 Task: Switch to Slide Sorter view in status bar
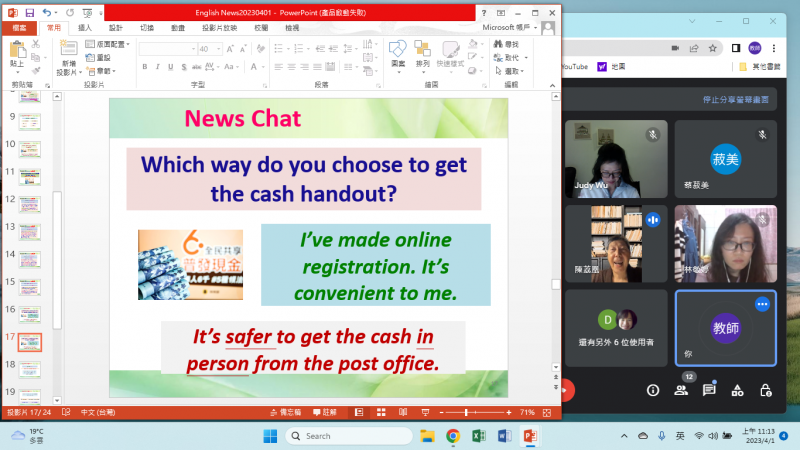pos(381,412)
